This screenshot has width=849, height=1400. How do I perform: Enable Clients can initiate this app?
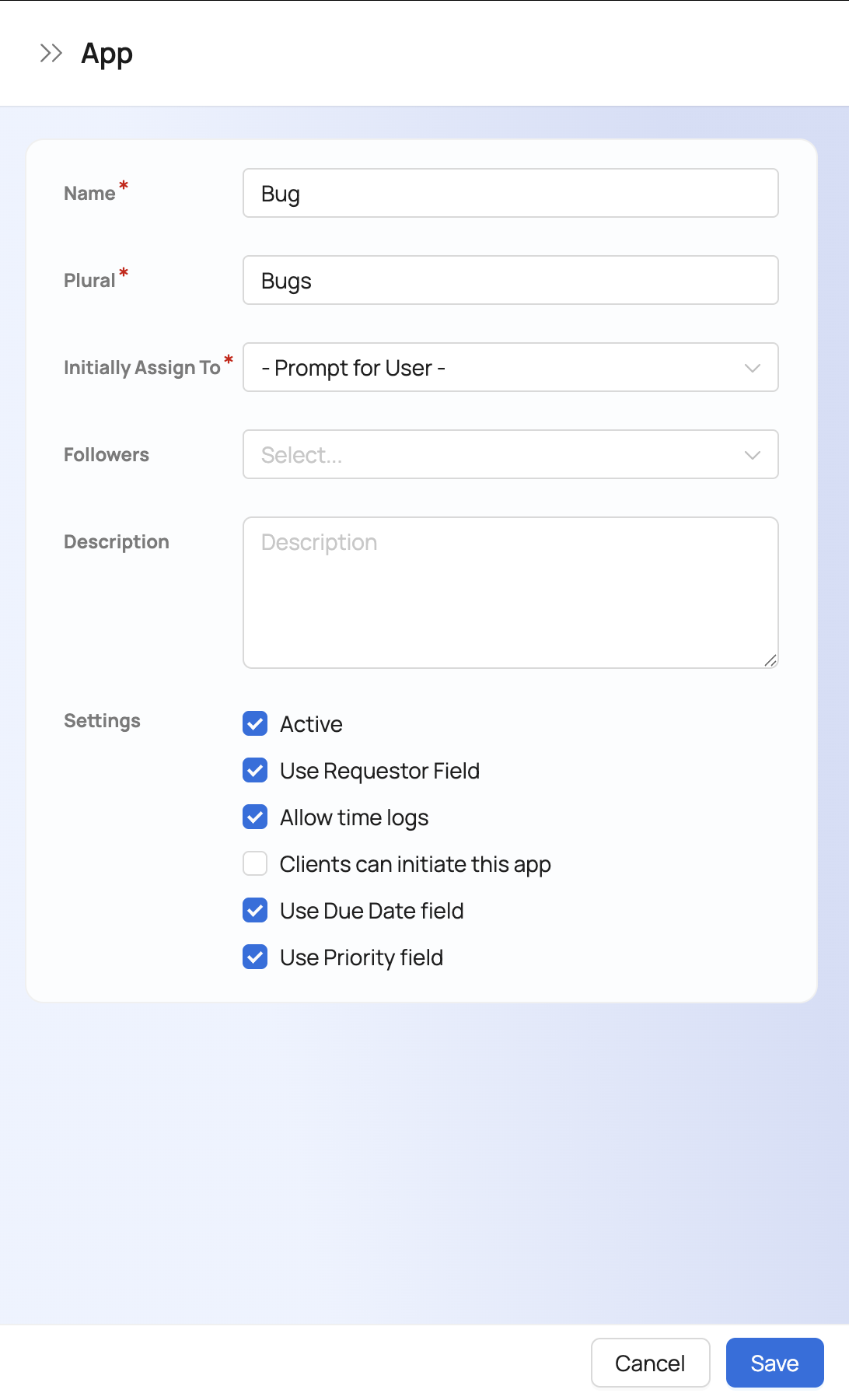[x=255, y=864]
